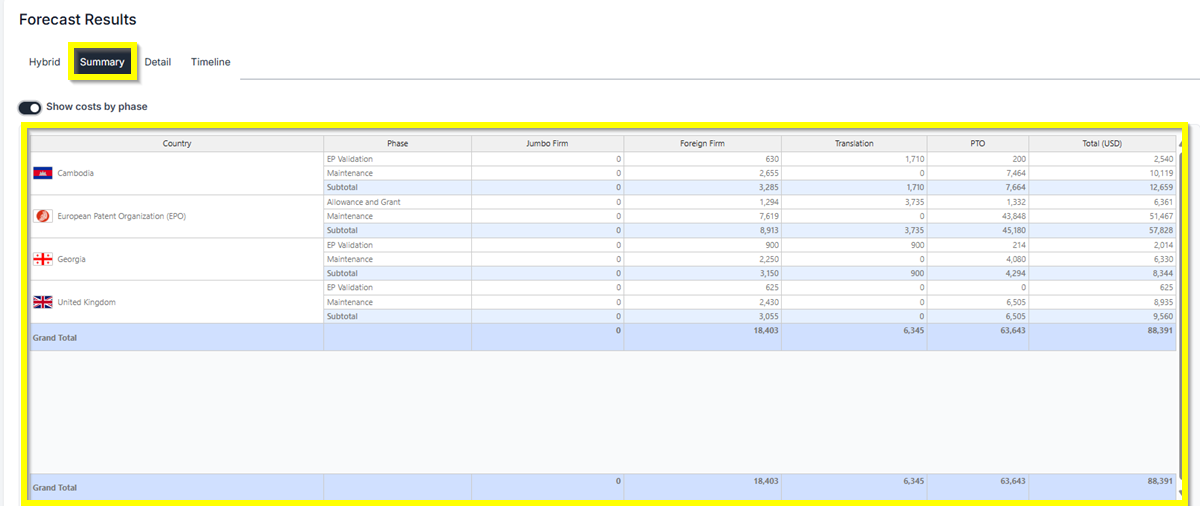Click the 45,180 PTO subtotal value

pos(1013,230)
